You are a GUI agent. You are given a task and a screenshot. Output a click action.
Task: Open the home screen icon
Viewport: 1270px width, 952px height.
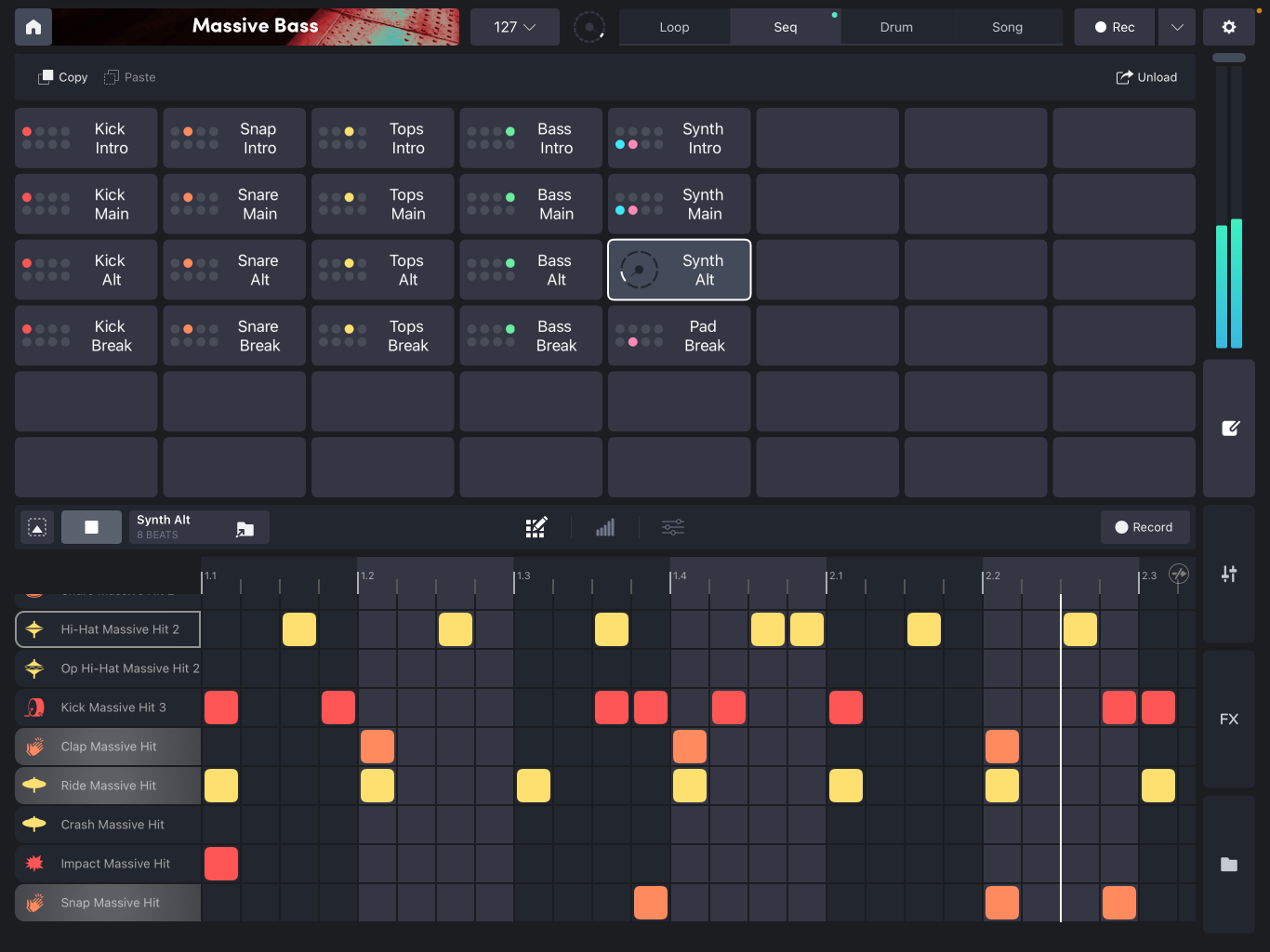click(33, 27)
